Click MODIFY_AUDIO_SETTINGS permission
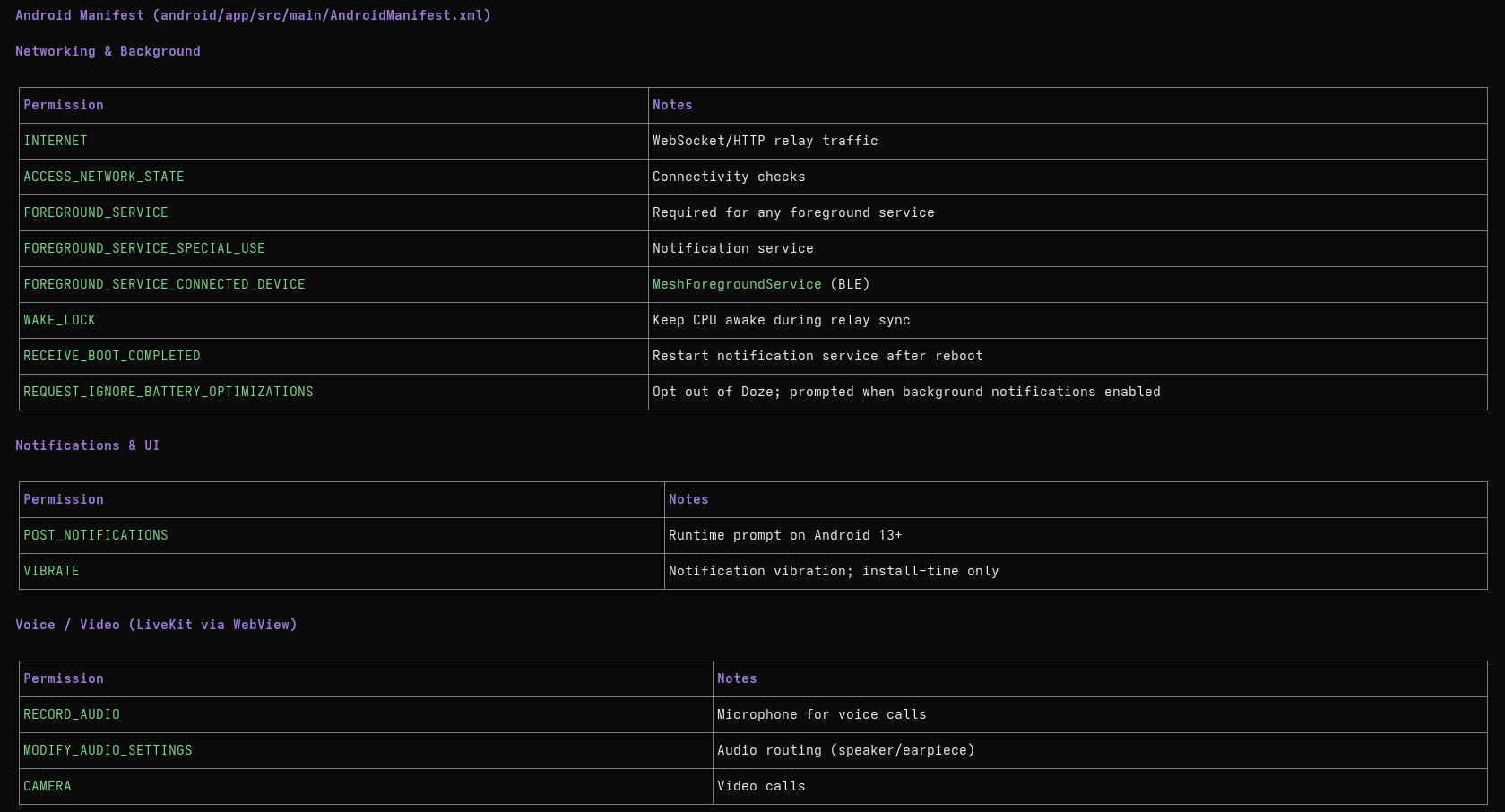 click(x=108, y=750)
